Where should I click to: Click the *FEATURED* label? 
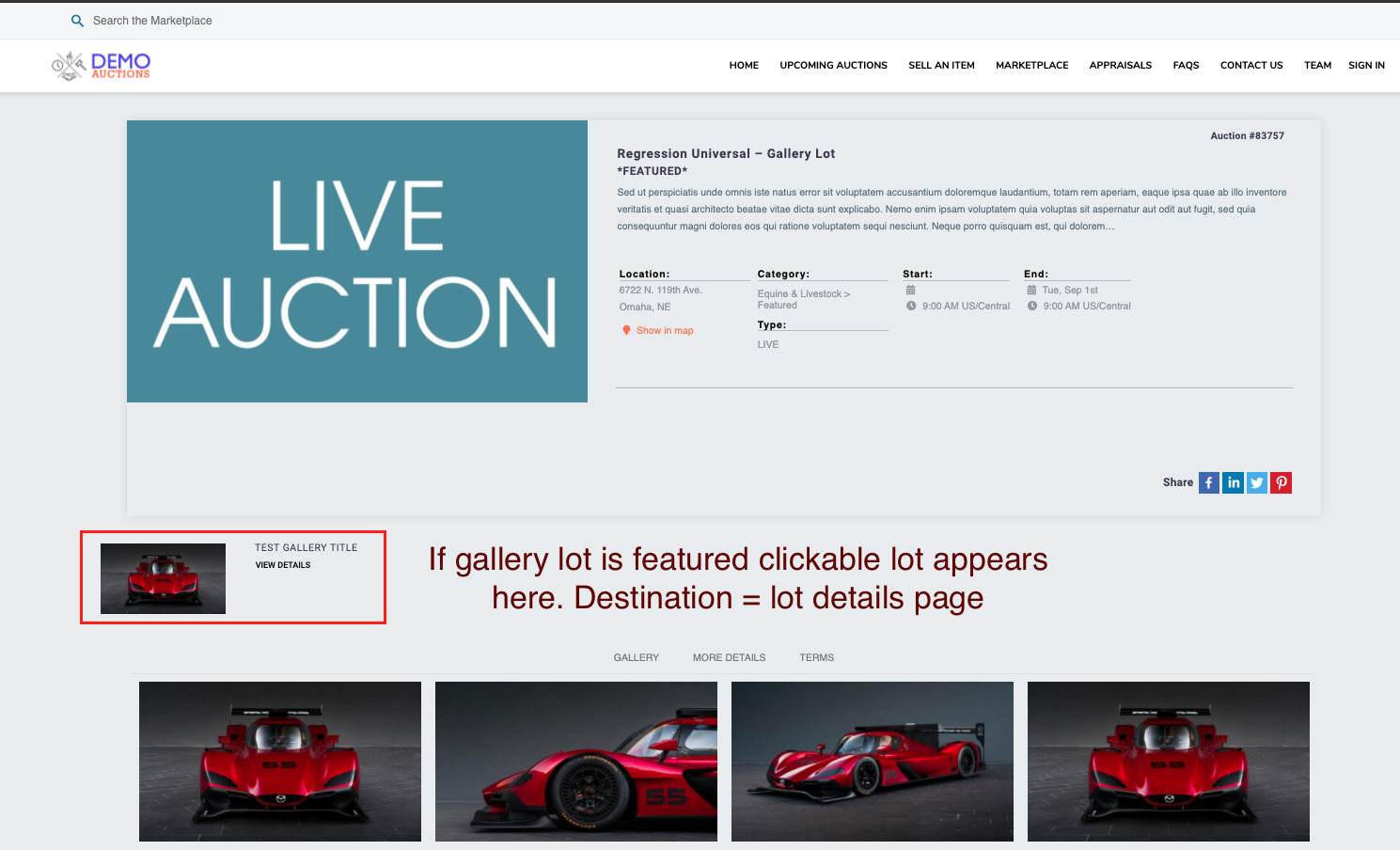[652, 171]
